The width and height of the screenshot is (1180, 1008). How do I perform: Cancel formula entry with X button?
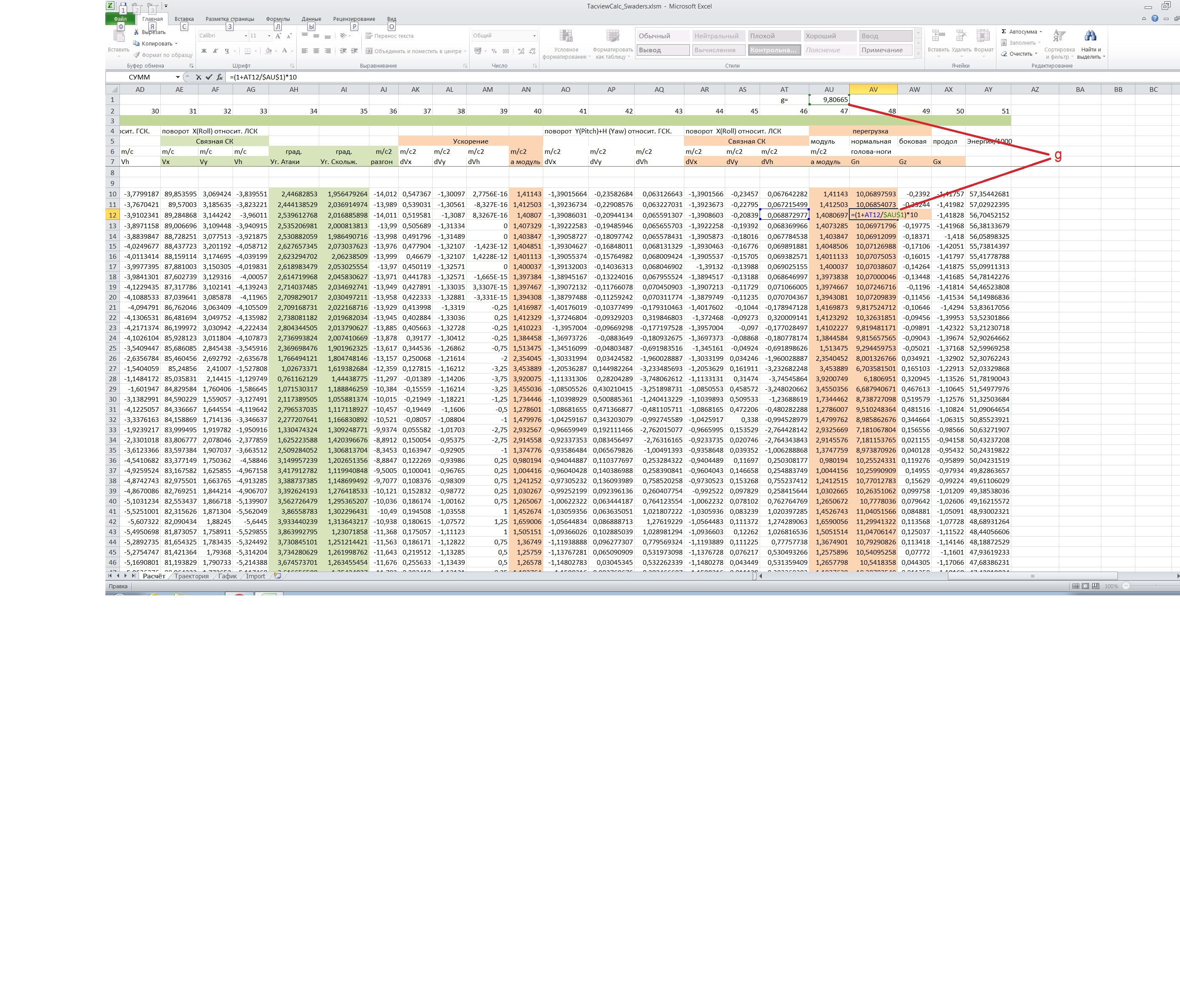(198, 77)
